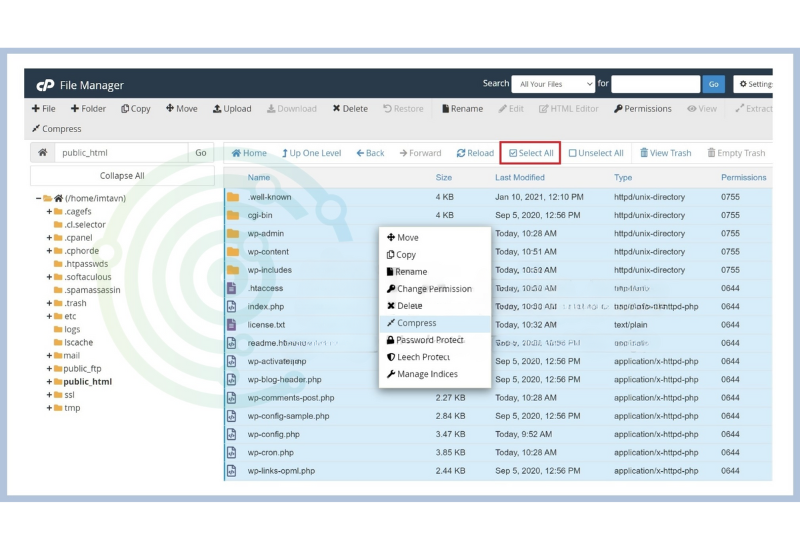Navigate Back in file manager
Image resolution: width=800 pixels, height=550 pixels.
coord(370,153)
